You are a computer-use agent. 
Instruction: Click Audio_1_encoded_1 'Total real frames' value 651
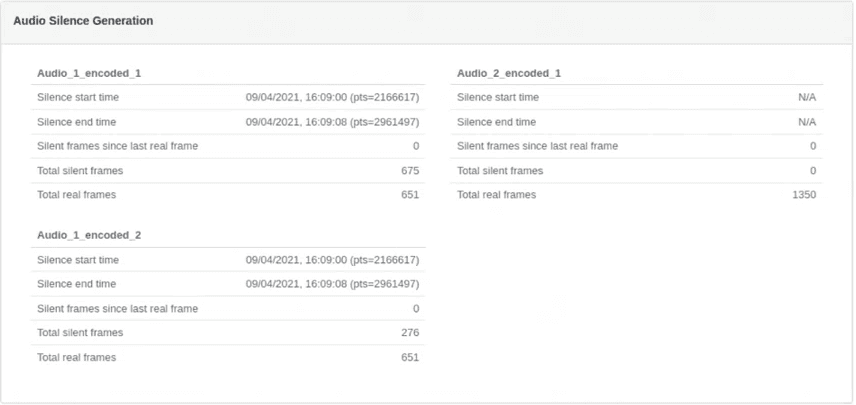click(410, 195)
